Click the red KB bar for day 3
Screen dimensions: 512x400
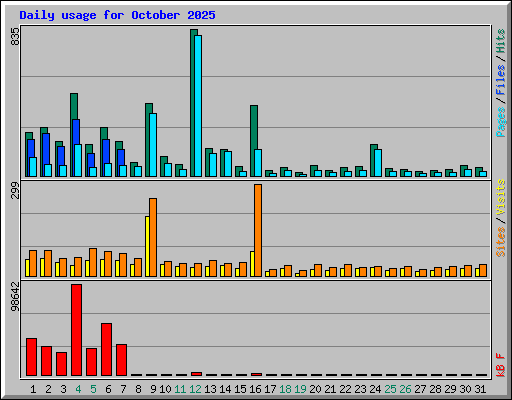coord(61,364)
